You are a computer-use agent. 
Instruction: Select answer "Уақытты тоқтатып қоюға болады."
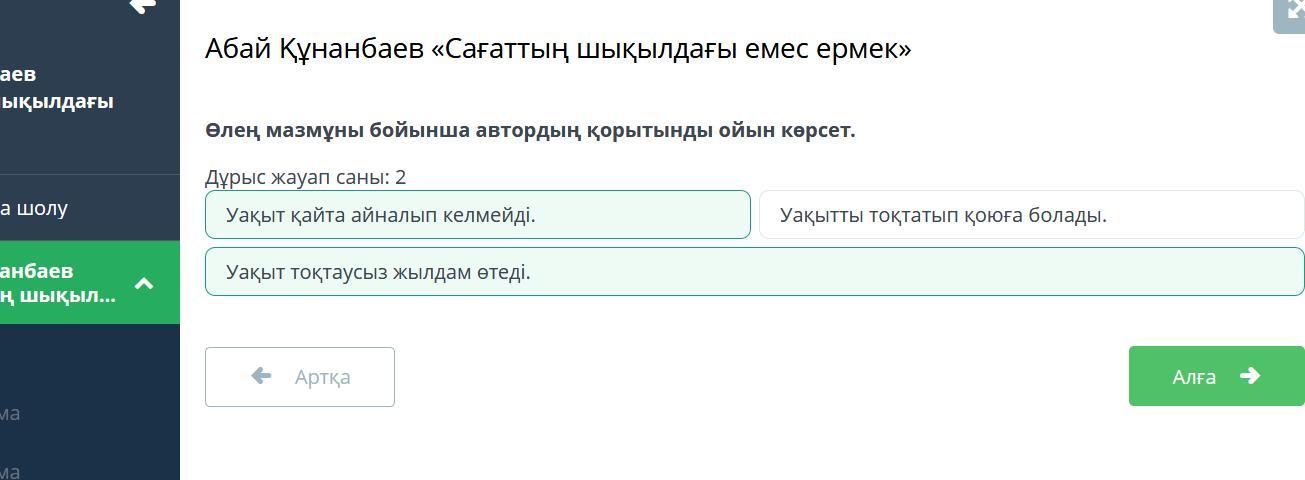(x=1031, y=215)
